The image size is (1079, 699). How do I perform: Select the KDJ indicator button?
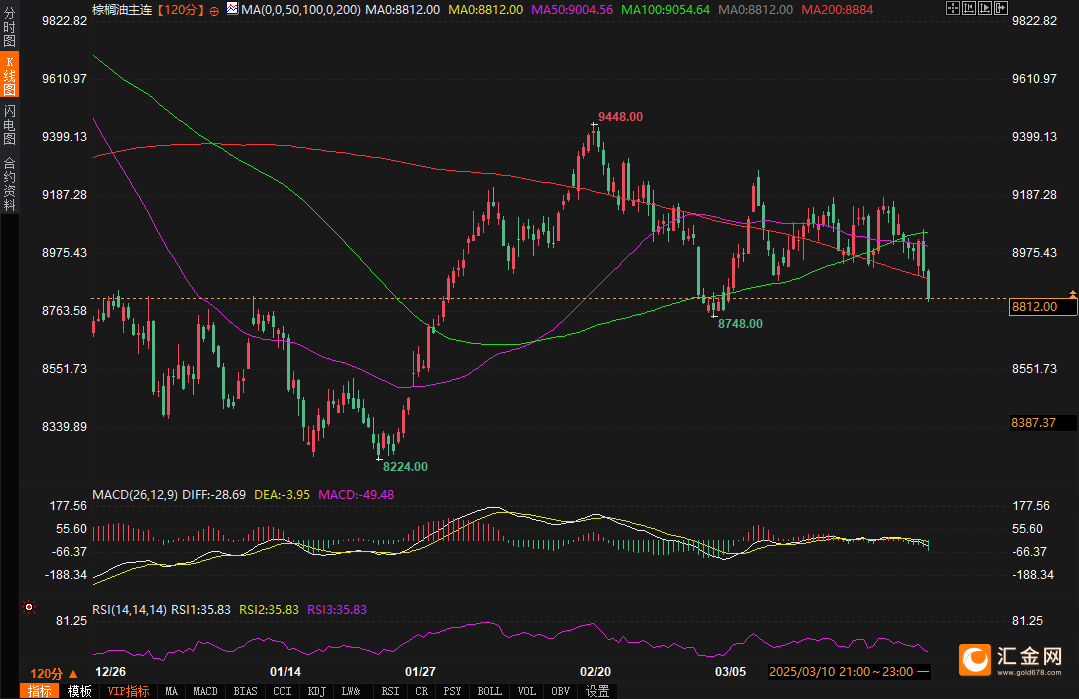coord(317,691)
